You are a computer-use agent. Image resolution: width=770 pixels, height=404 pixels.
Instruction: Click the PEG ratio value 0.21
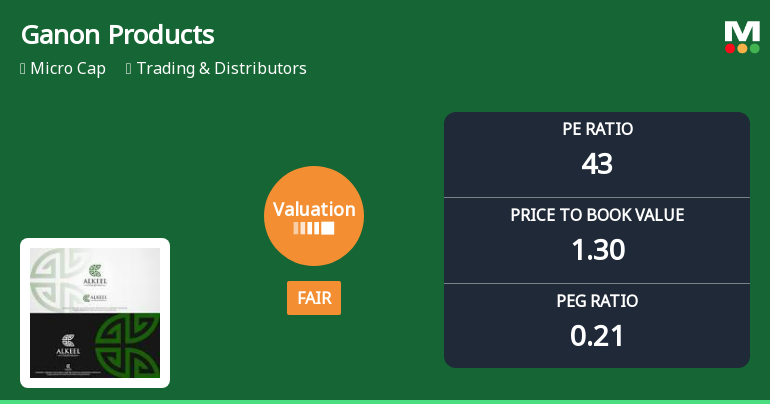coord(597,335)
